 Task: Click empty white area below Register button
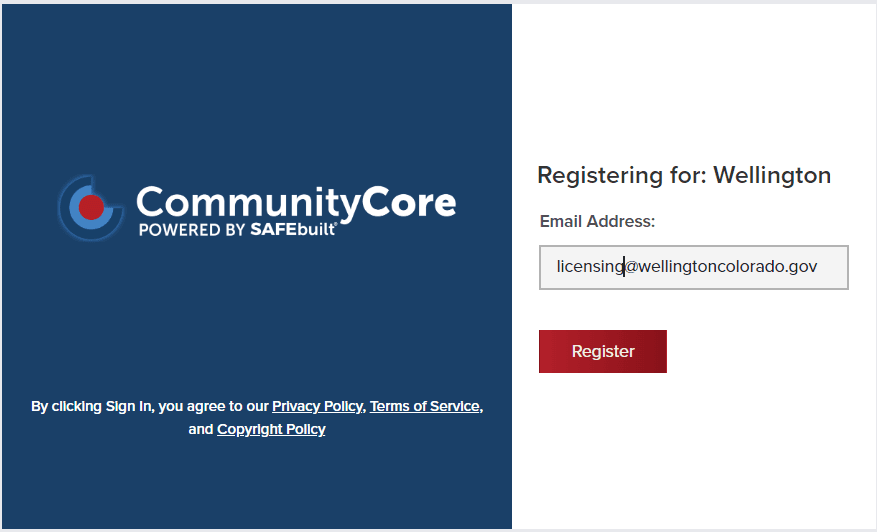click(x=694, y=450)
